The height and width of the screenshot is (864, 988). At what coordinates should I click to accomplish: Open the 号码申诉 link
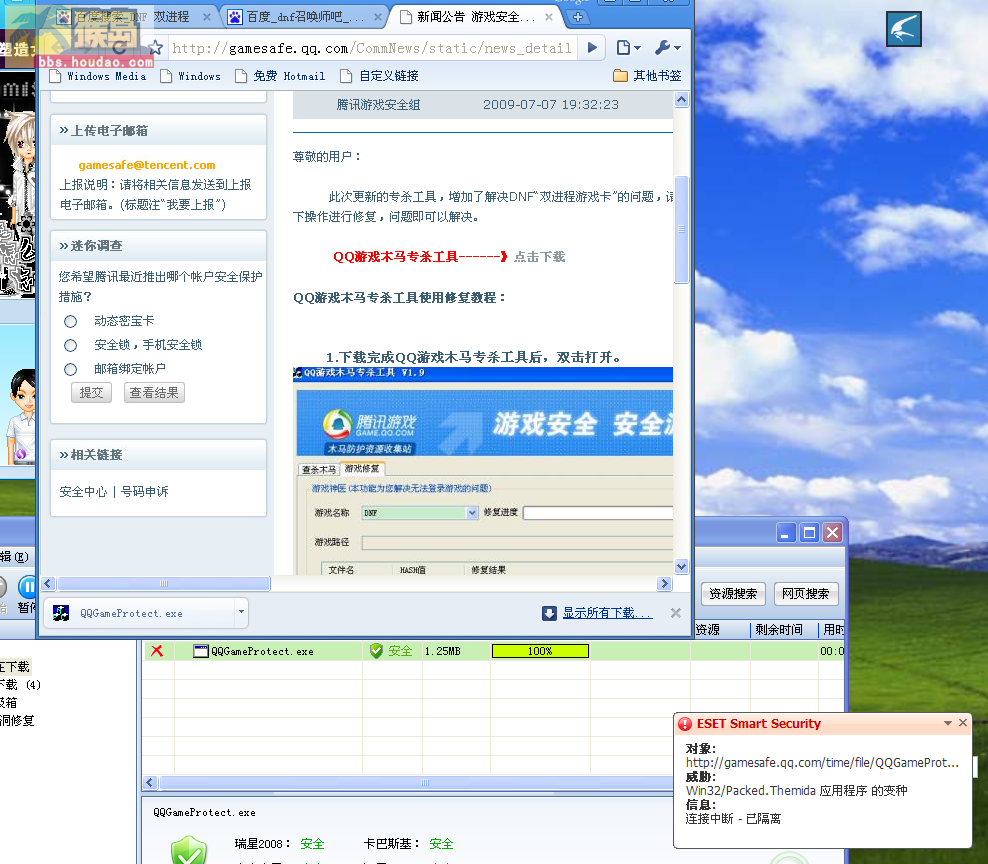coord(145,492)
